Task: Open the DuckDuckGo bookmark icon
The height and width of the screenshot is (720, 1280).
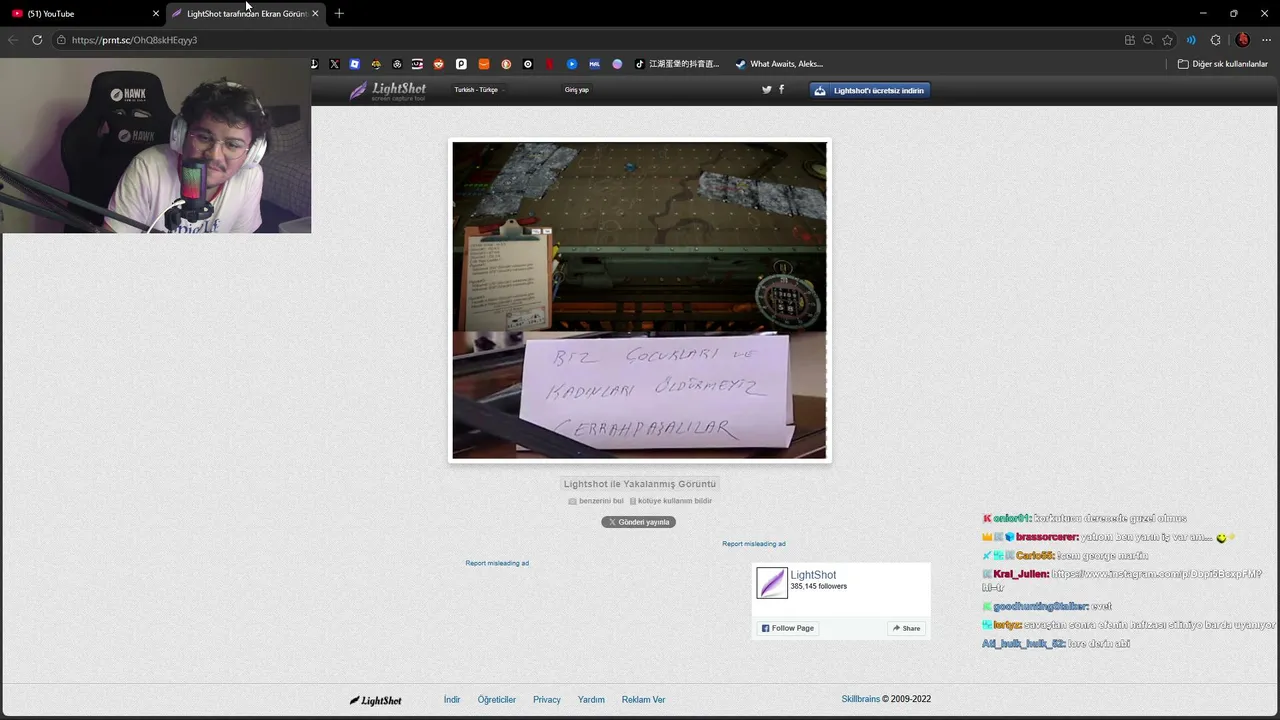Action: tap(506, 64)
